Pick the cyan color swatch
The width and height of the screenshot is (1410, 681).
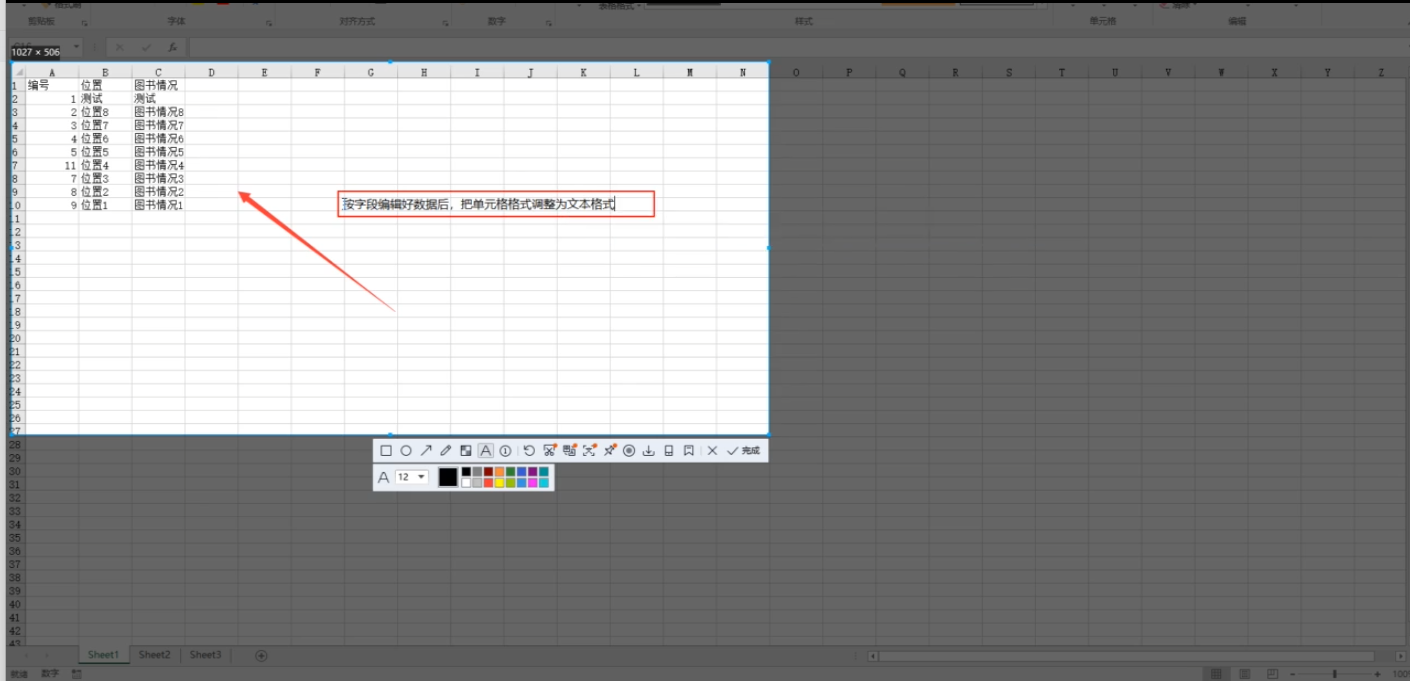pyautogui.click(x=544, y=482)
